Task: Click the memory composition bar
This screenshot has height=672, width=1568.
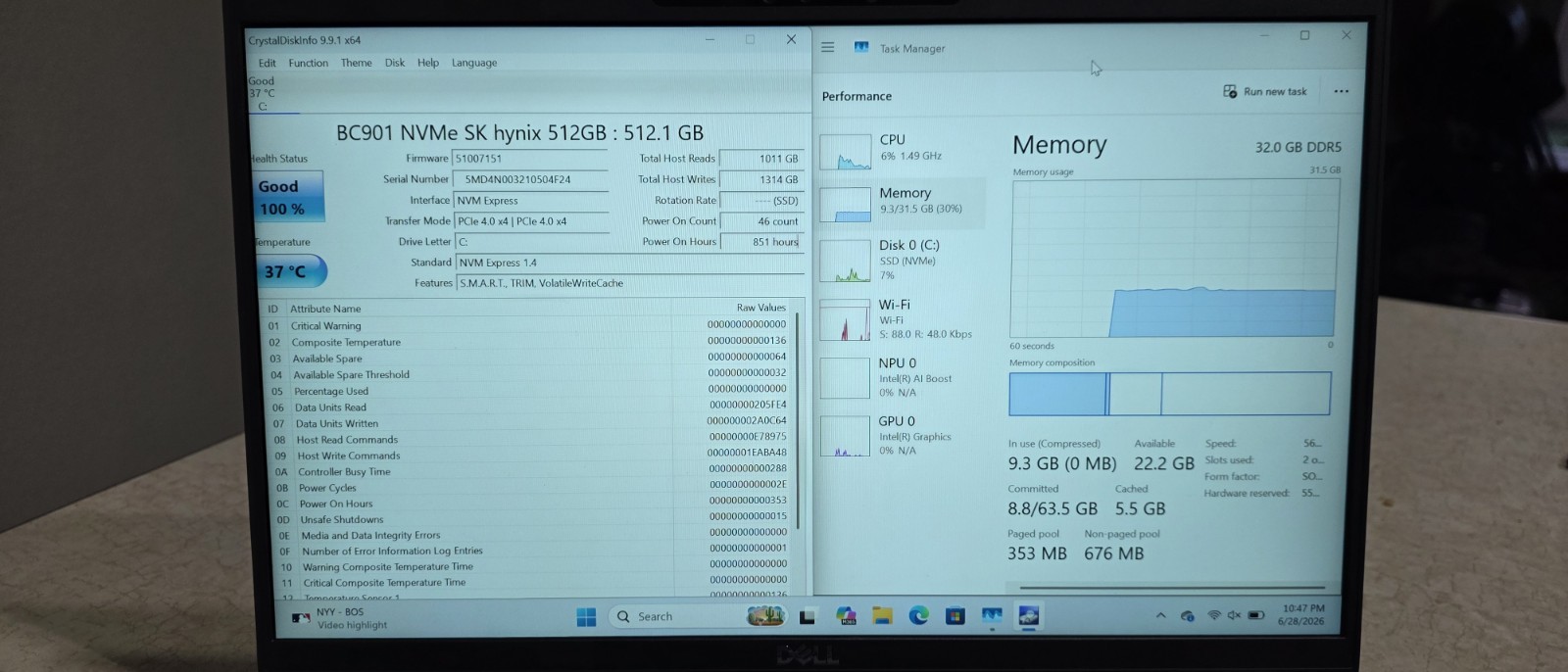Action: point(1169,394)
